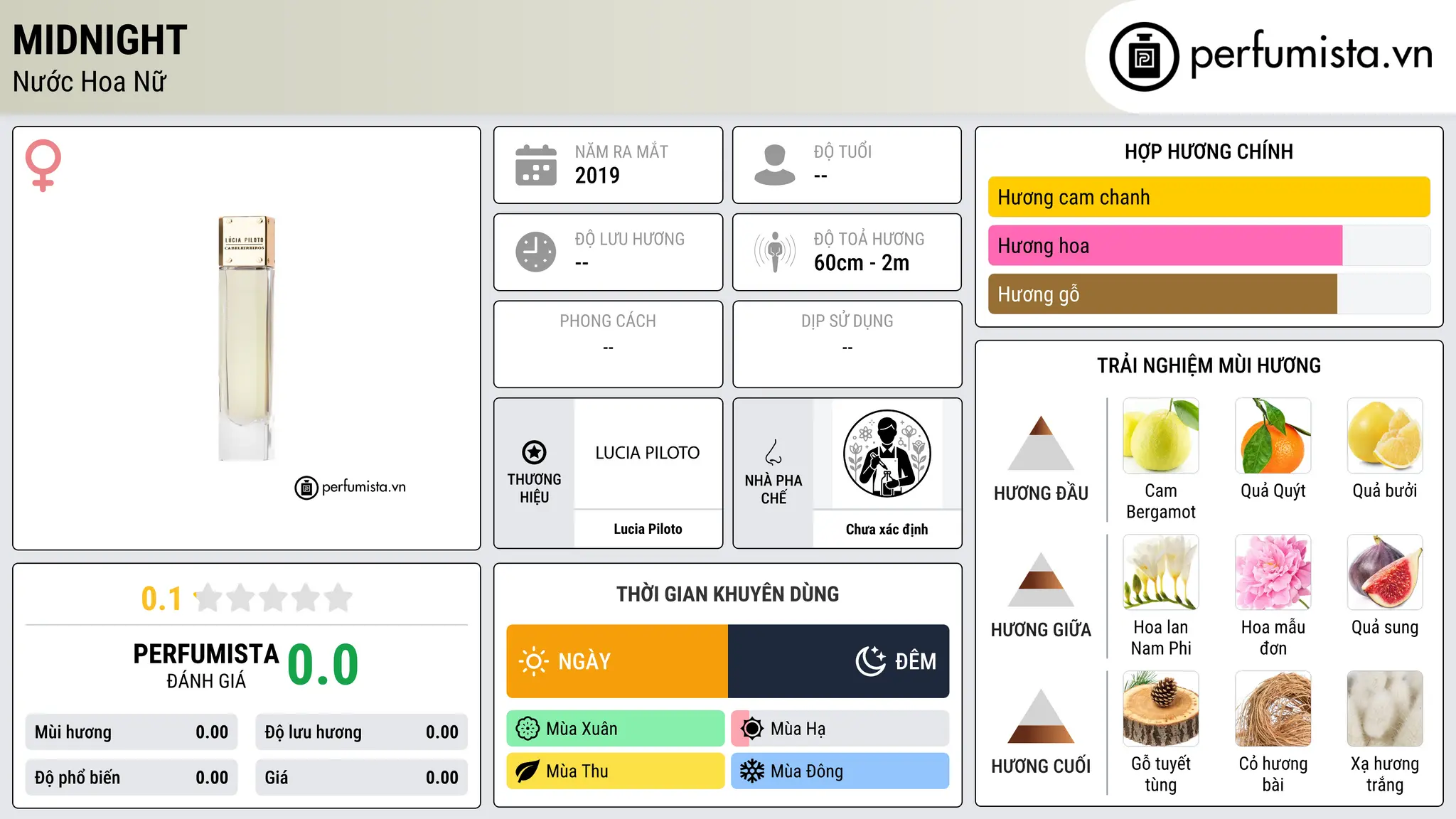This screenshot has height=819, width=1456.
Task: Click the sun icon for Mùa Hạ
Action: pos(752,729)
